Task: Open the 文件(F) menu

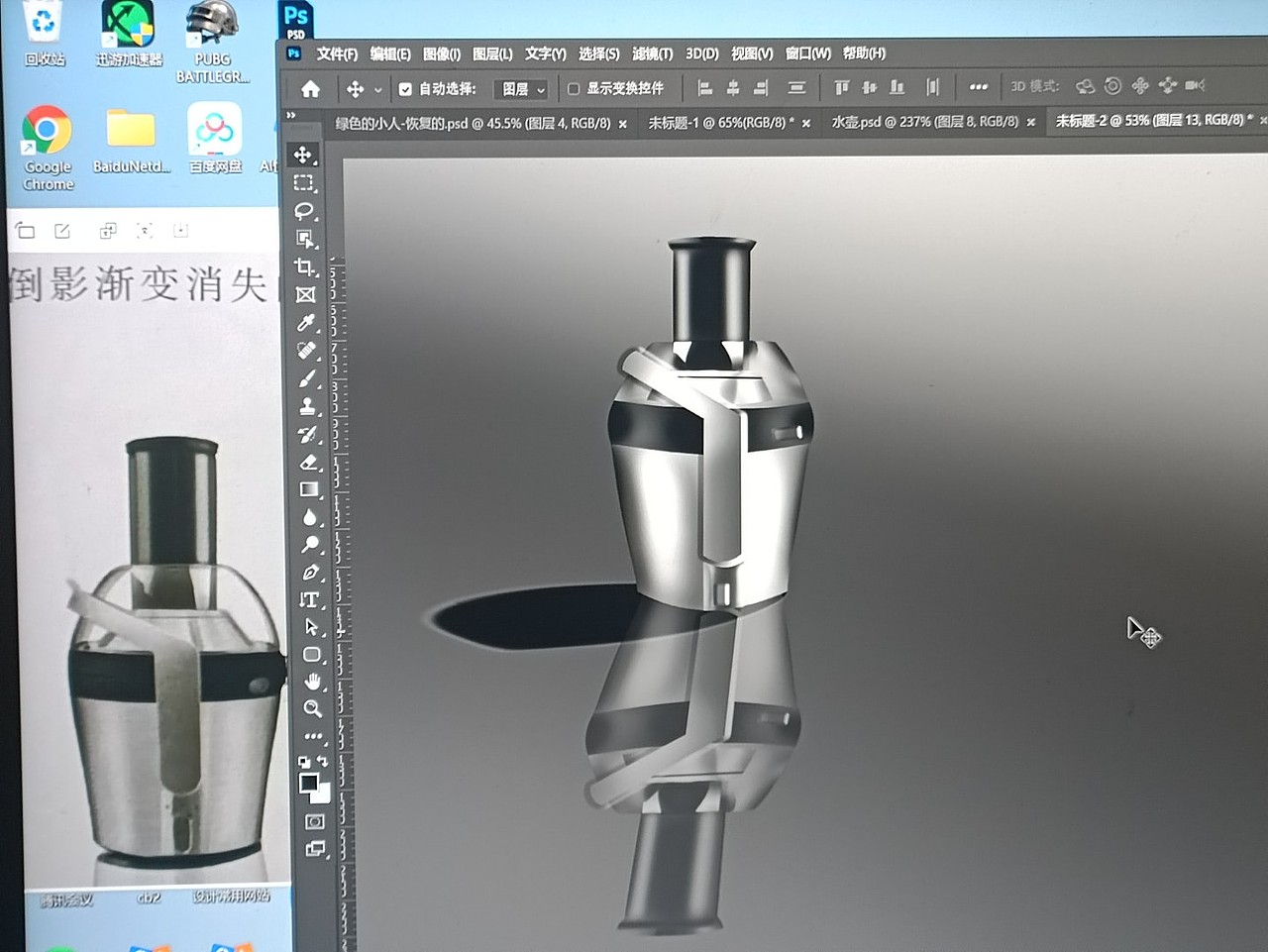Action: click(337, 53)
